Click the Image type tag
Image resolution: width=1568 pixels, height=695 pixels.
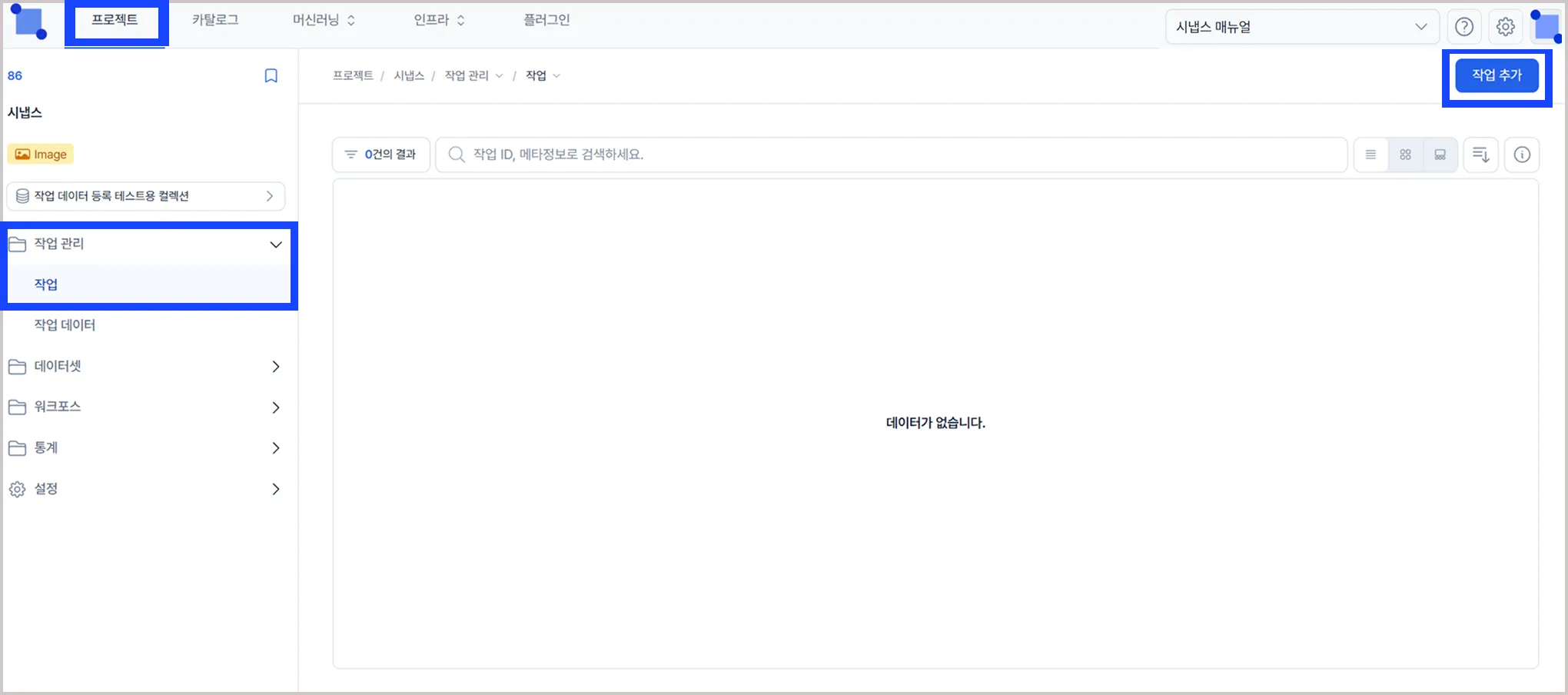coord(41,155)
